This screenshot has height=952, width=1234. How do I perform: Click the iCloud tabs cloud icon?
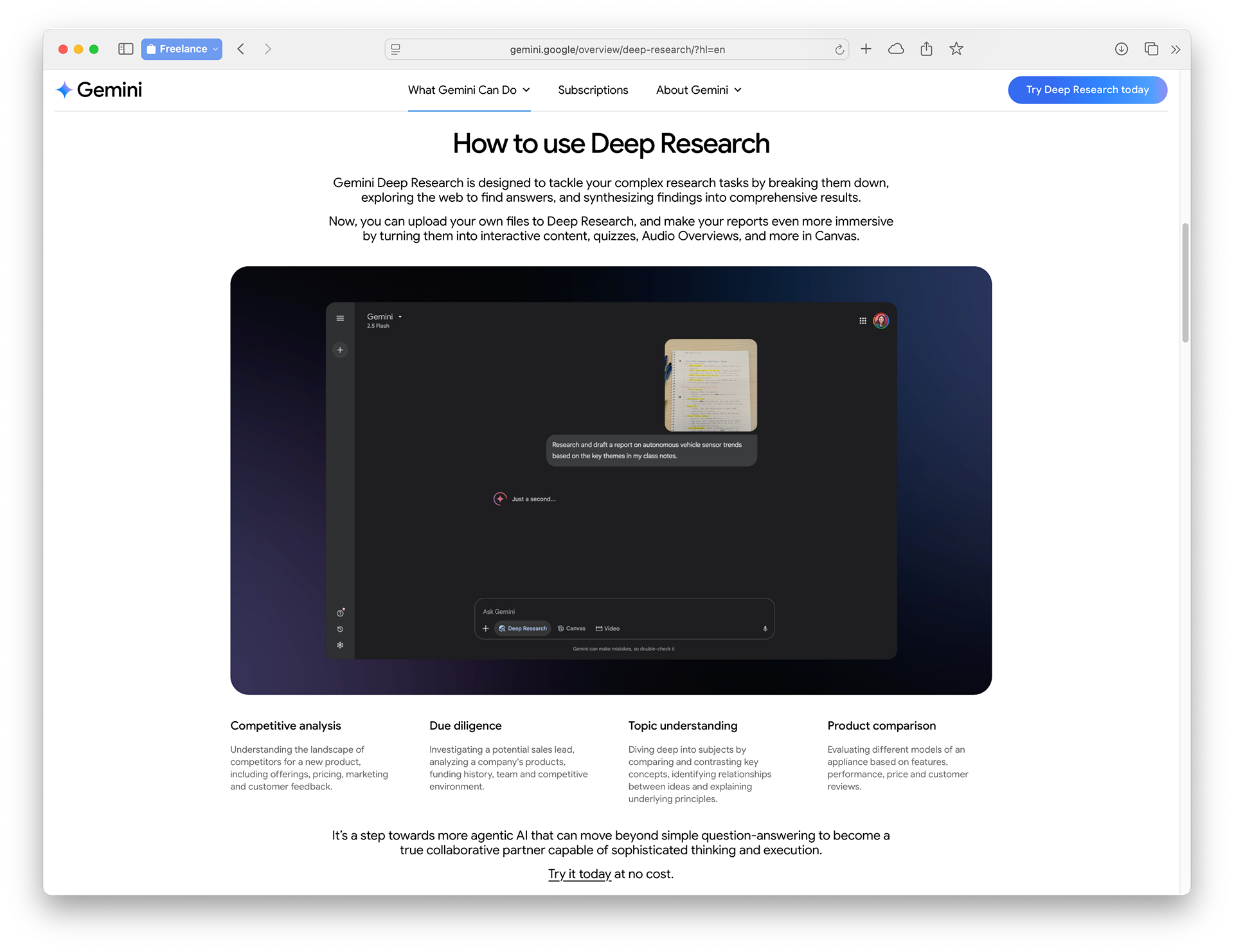pos(896,49)
